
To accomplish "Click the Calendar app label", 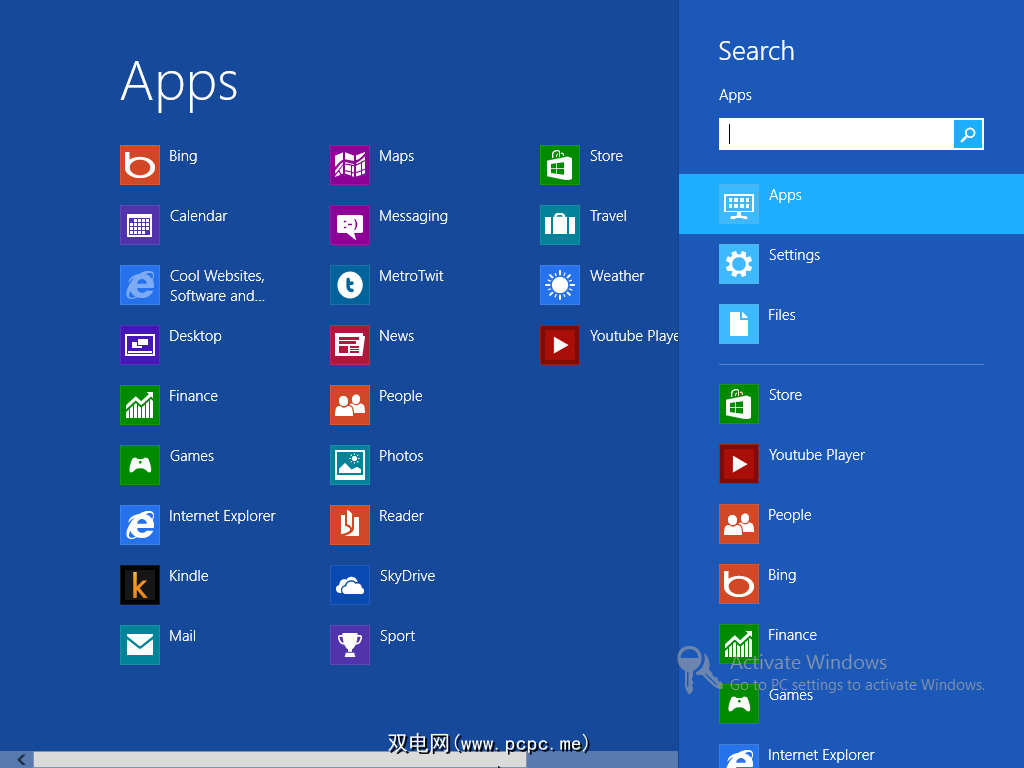I will [199, 216].
